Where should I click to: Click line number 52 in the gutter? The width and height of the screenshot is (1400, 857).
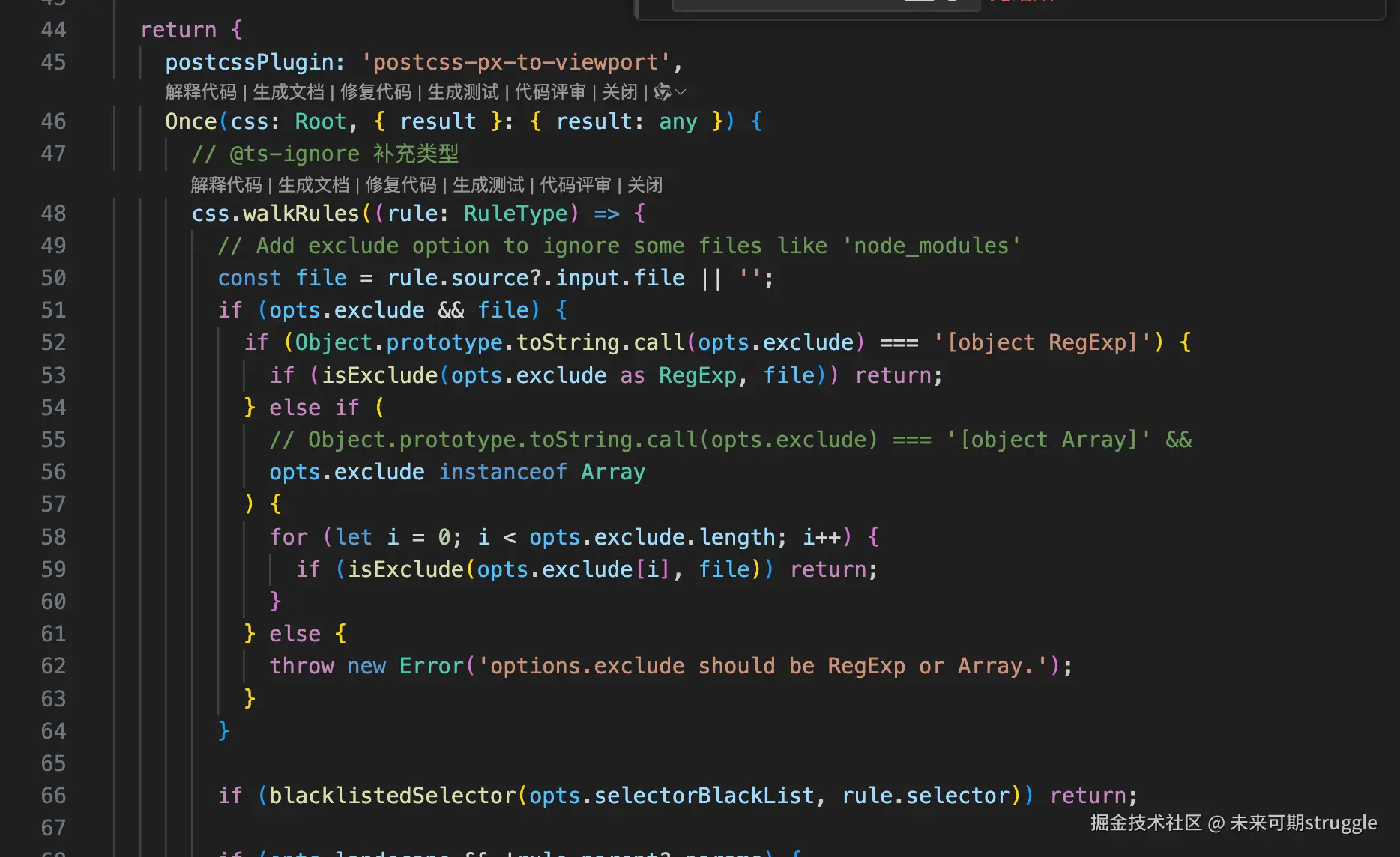pos(53,342)
